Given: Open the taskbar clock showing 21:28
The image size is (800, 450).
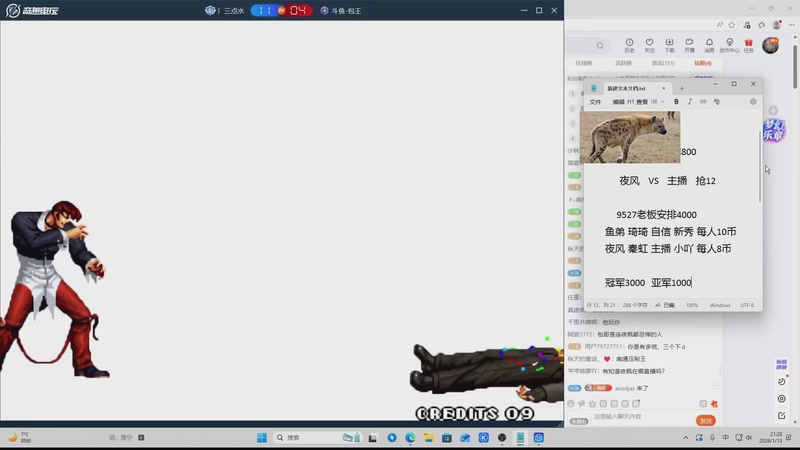Looking at the screenshot, I should coord(770,437).
